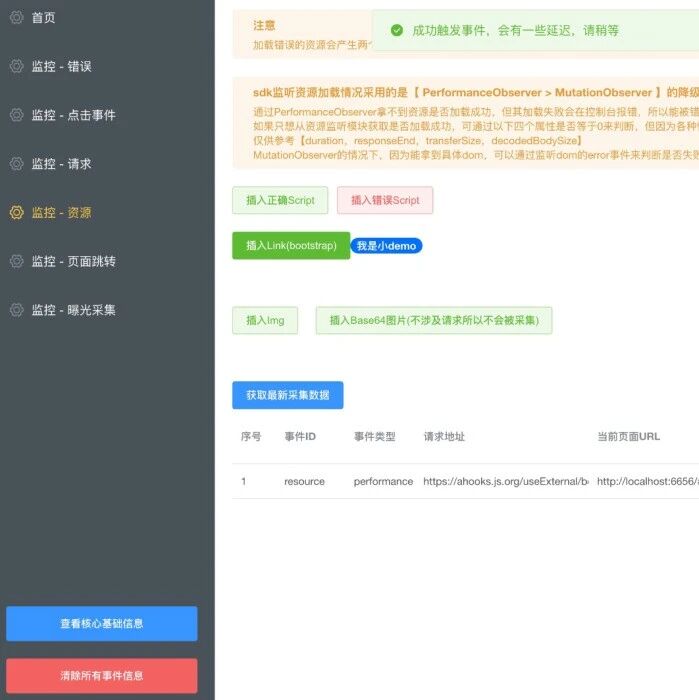Click the highlighted gear icon beside 监控 - 资源

[x=17, y=212]
